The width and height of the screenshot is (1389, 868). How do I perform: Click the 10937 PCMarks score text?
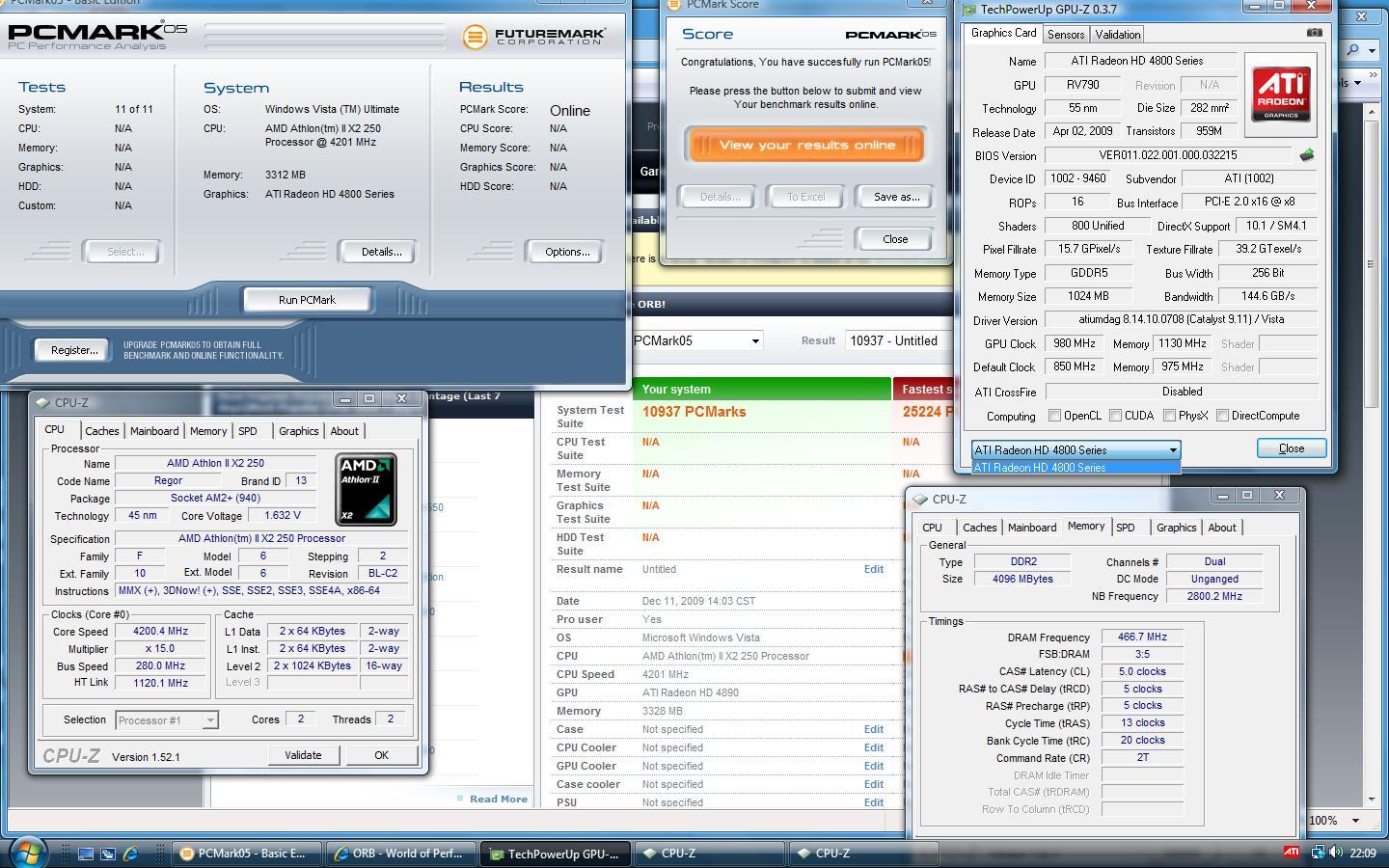tap(694, 412)
